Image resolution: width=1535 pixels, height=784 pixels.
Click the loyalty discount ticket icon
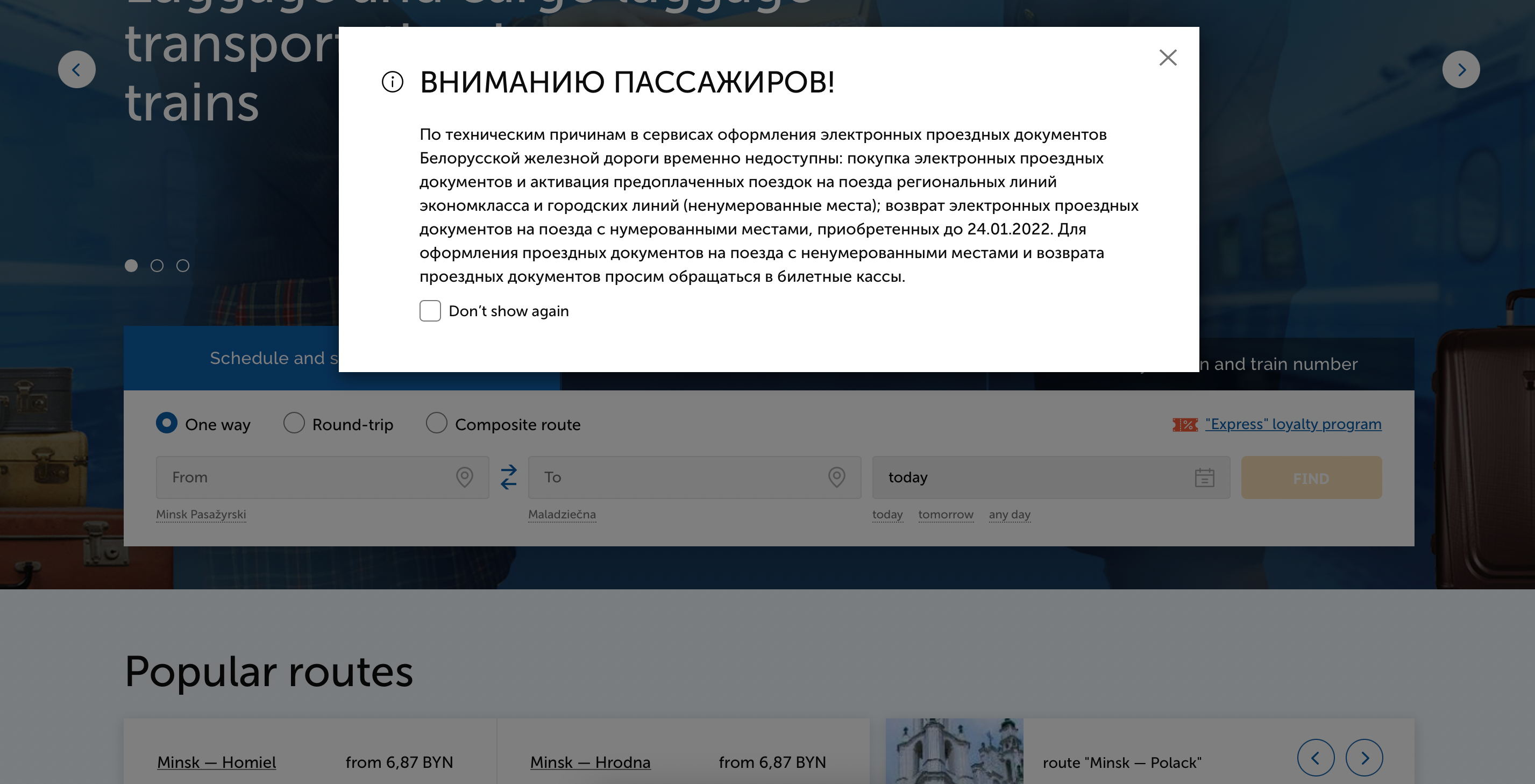[x=1185, y=425]
